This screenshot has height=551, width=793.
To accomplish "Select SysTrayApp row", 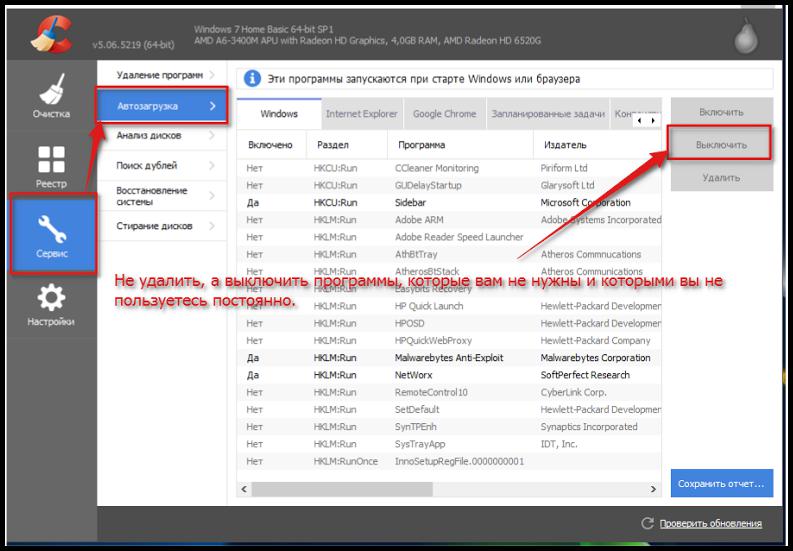I will coord(449,444).
